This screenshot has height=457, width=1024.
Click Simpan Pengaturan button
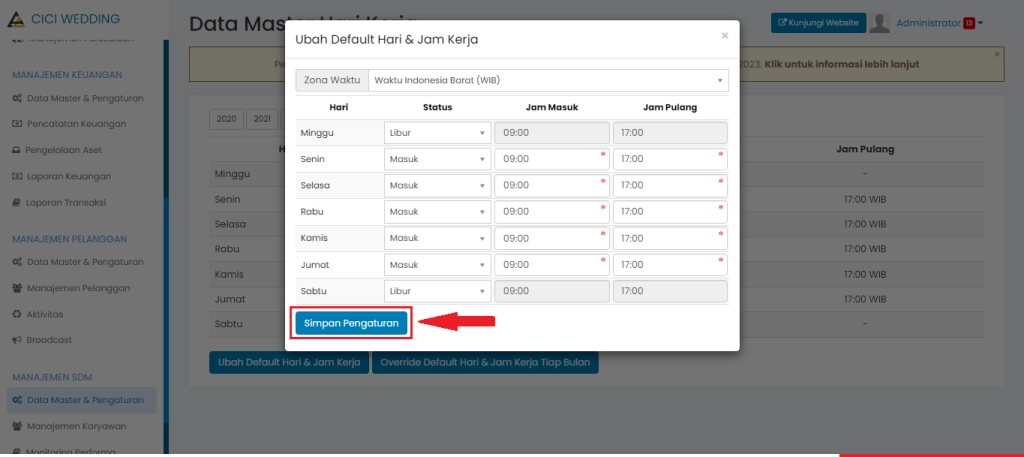click(x=352, y=323)
